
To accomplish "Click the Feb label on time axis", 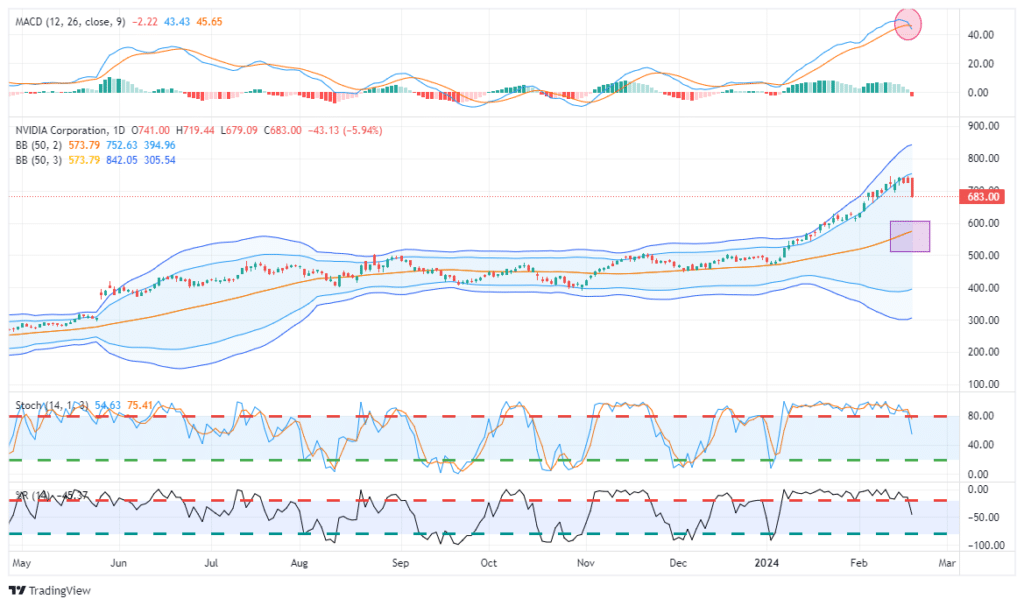I will pyautogui.click(x=859, y=563).
